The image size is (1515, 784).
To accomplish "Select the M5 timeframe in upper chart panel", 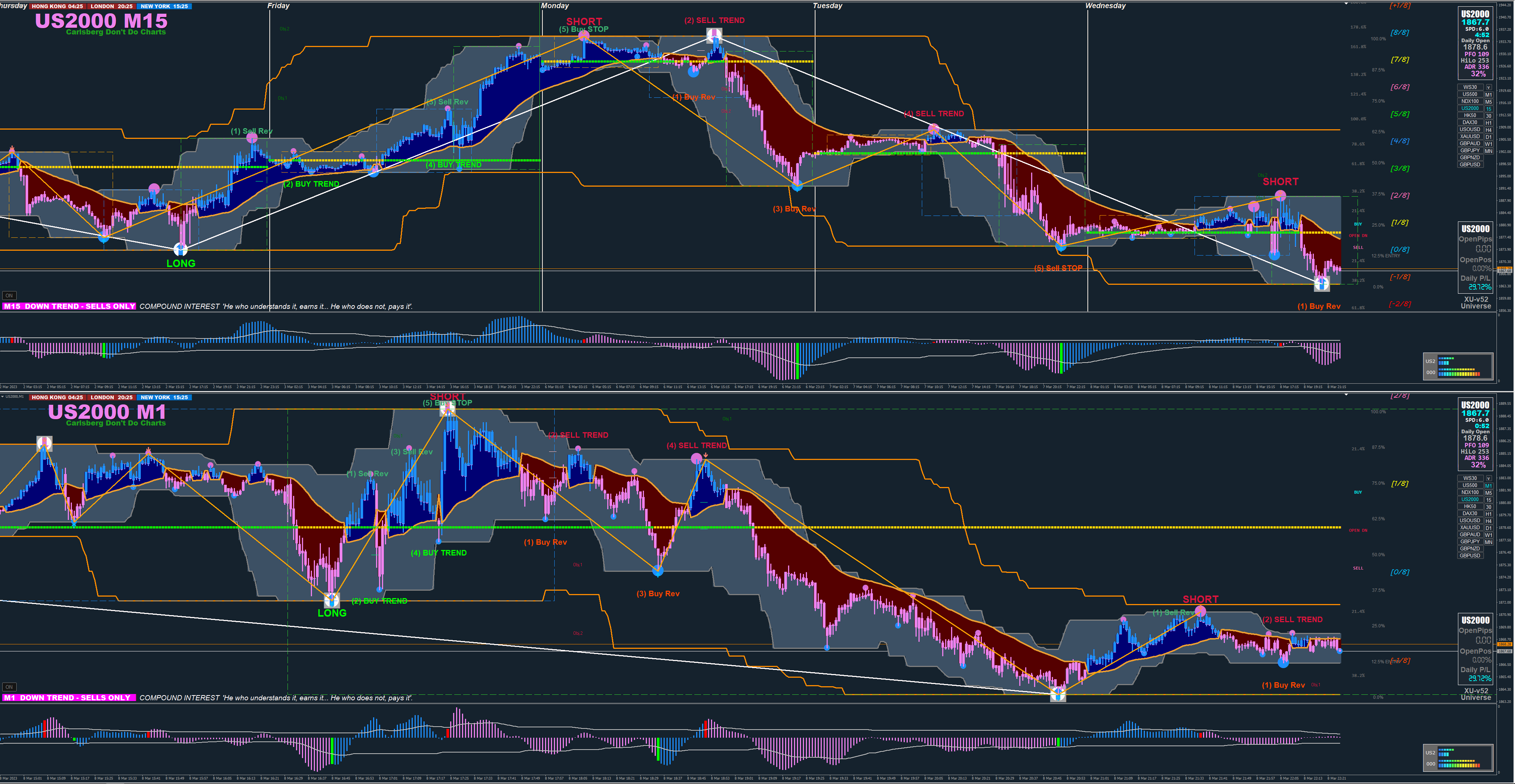I will pos(1489,101).
